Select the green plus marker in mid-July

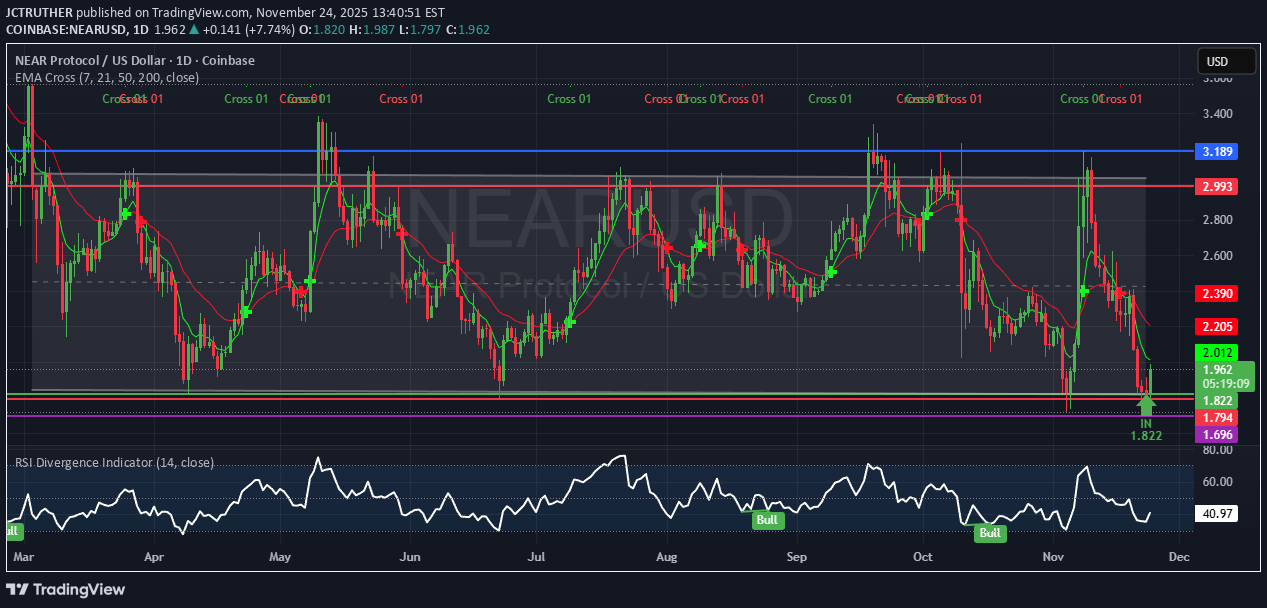(569, 321)
